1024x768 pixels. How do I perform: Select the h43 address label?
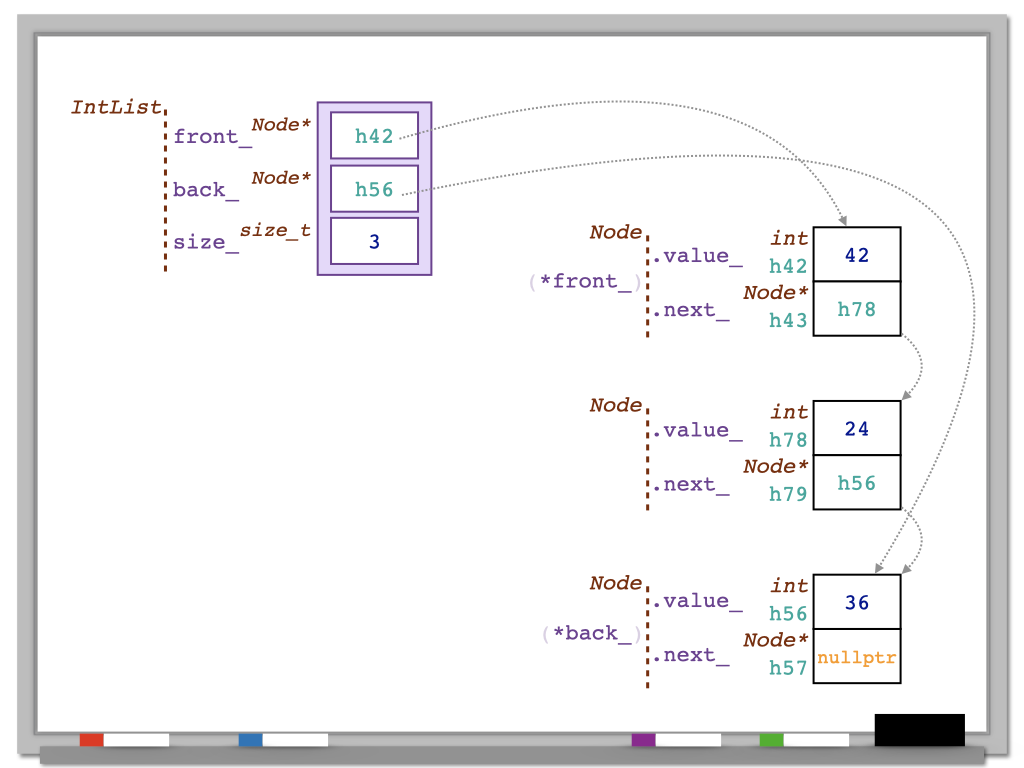(x=788, y=320)
